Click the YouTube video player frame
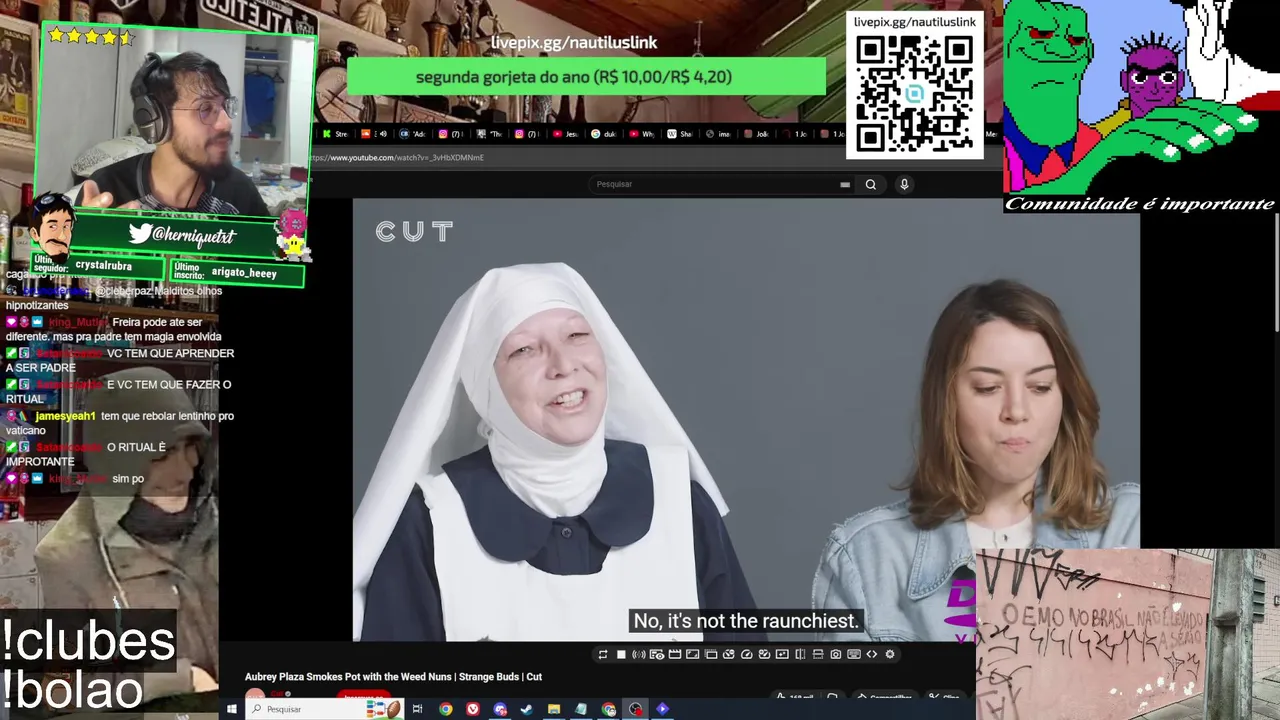 pos(746,420)
